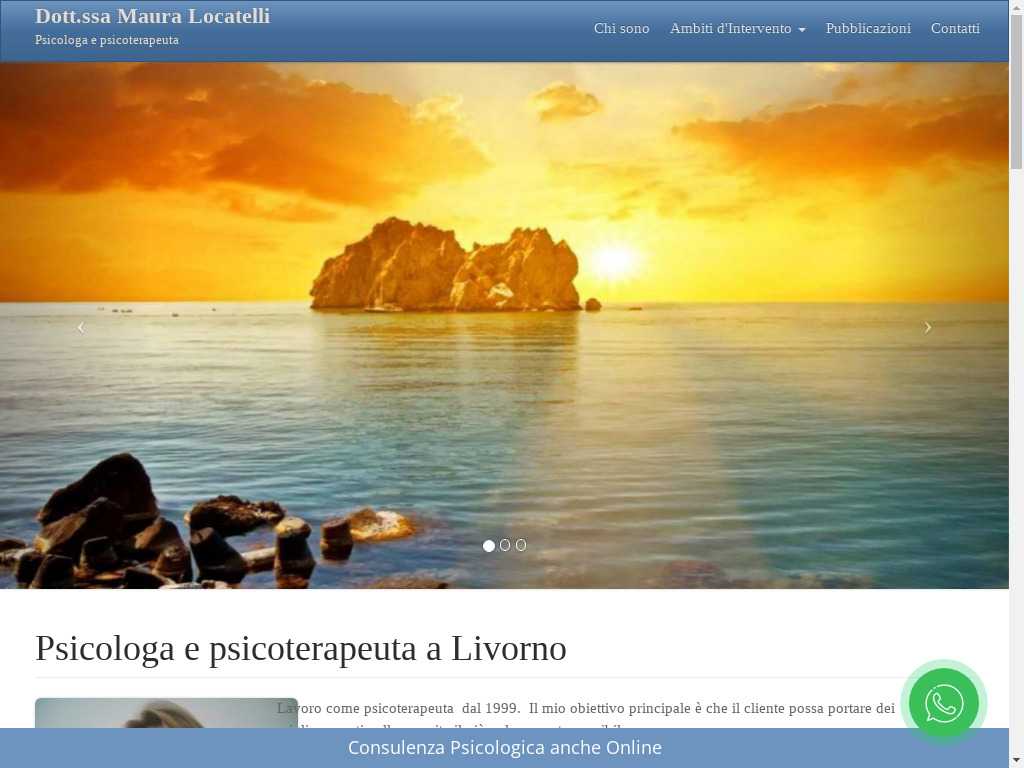Go to previous slide with left arrow
1024x768 pixels.
(x=81, y=327)
